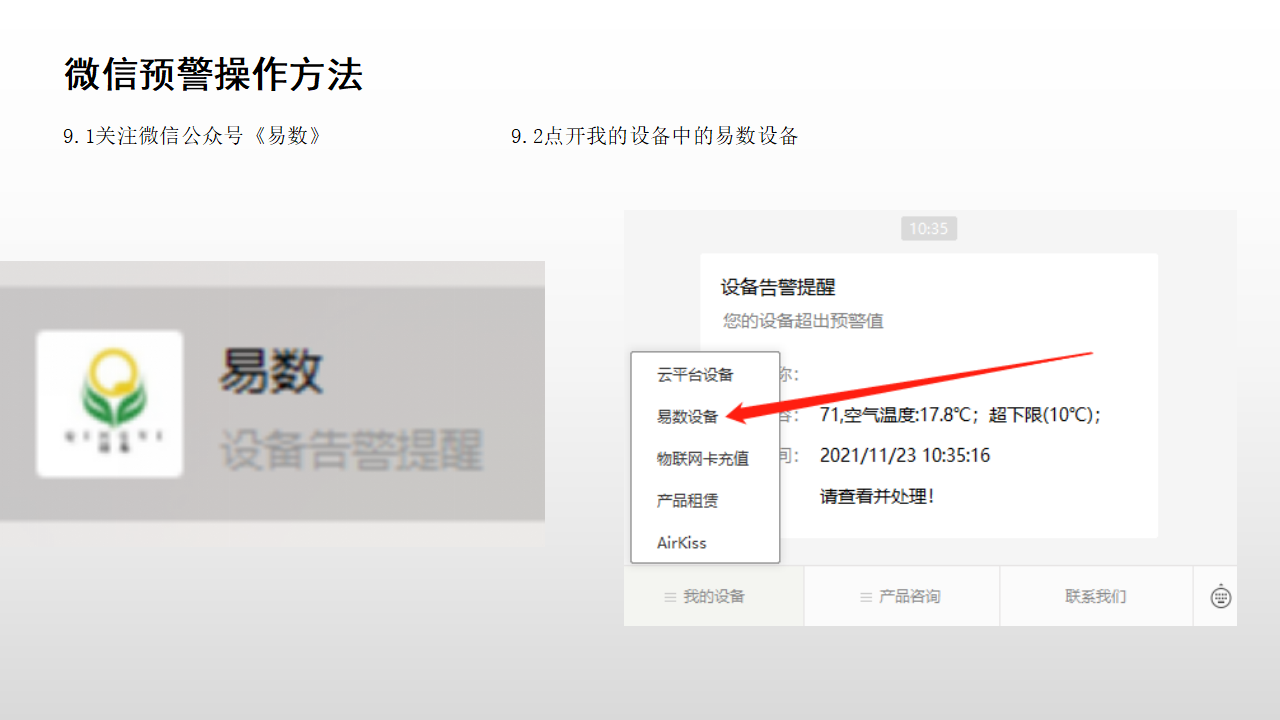Click the 请查看并处理 message text
Image resolution: width=1280 pixels, height=720 pixels.
point(876,497)
